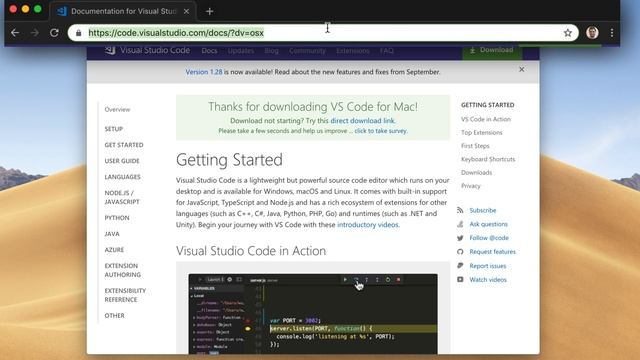Expand the GET STARTED sidebar section
This screenshot has height=360, width=640.
tap(124, 145)
